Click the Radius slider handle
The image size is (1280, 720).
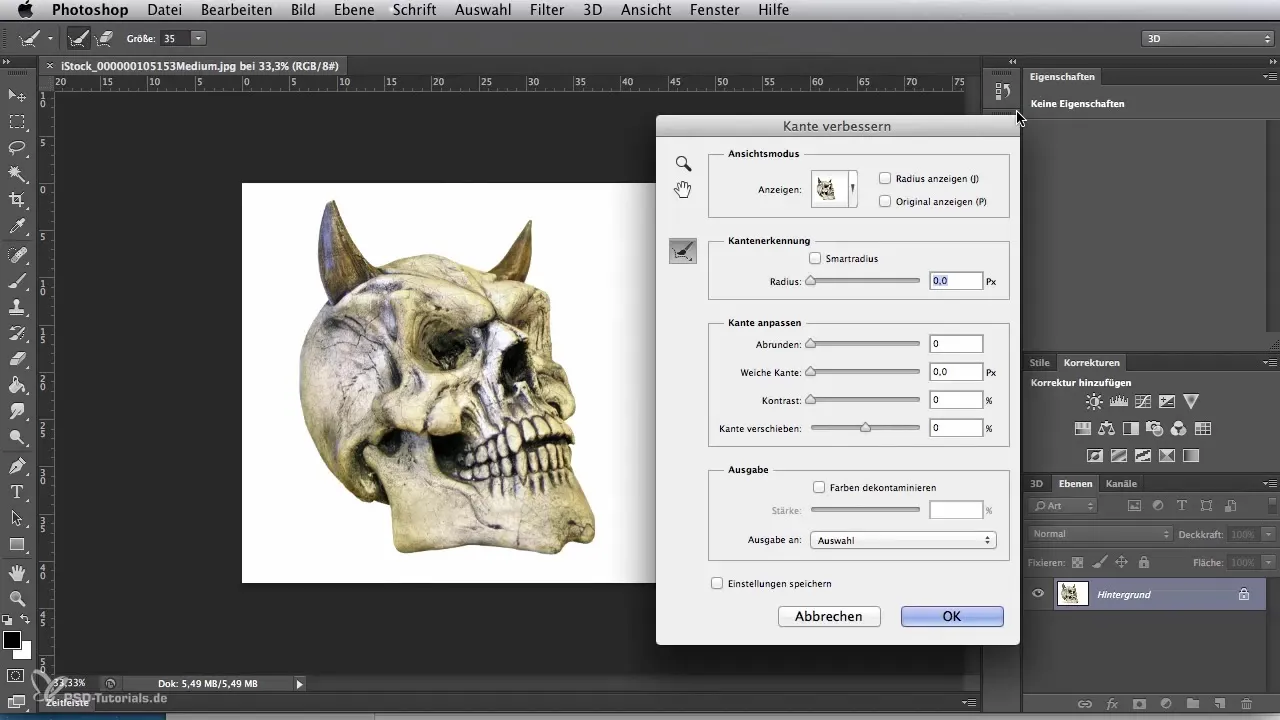click(x=811, y=282)
